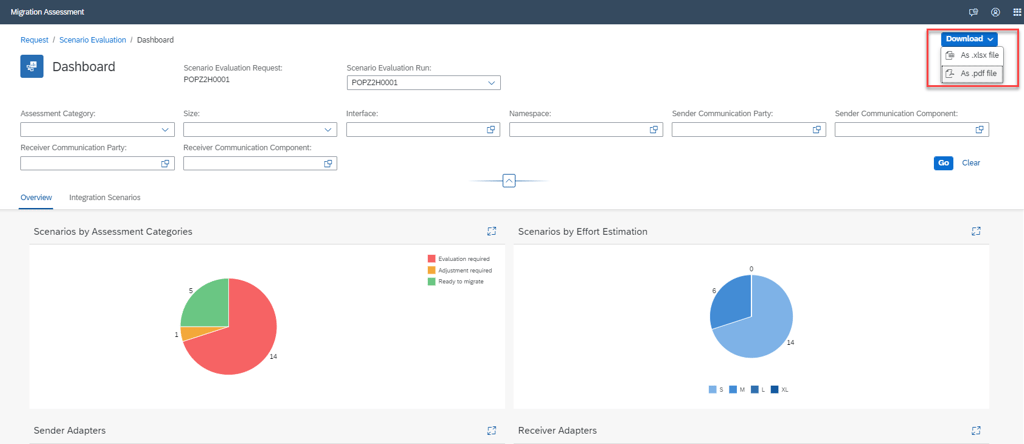Switch to the Integration Scenarios tab
Viewport: 1024px width, 444px height.
tap(104, 197)
